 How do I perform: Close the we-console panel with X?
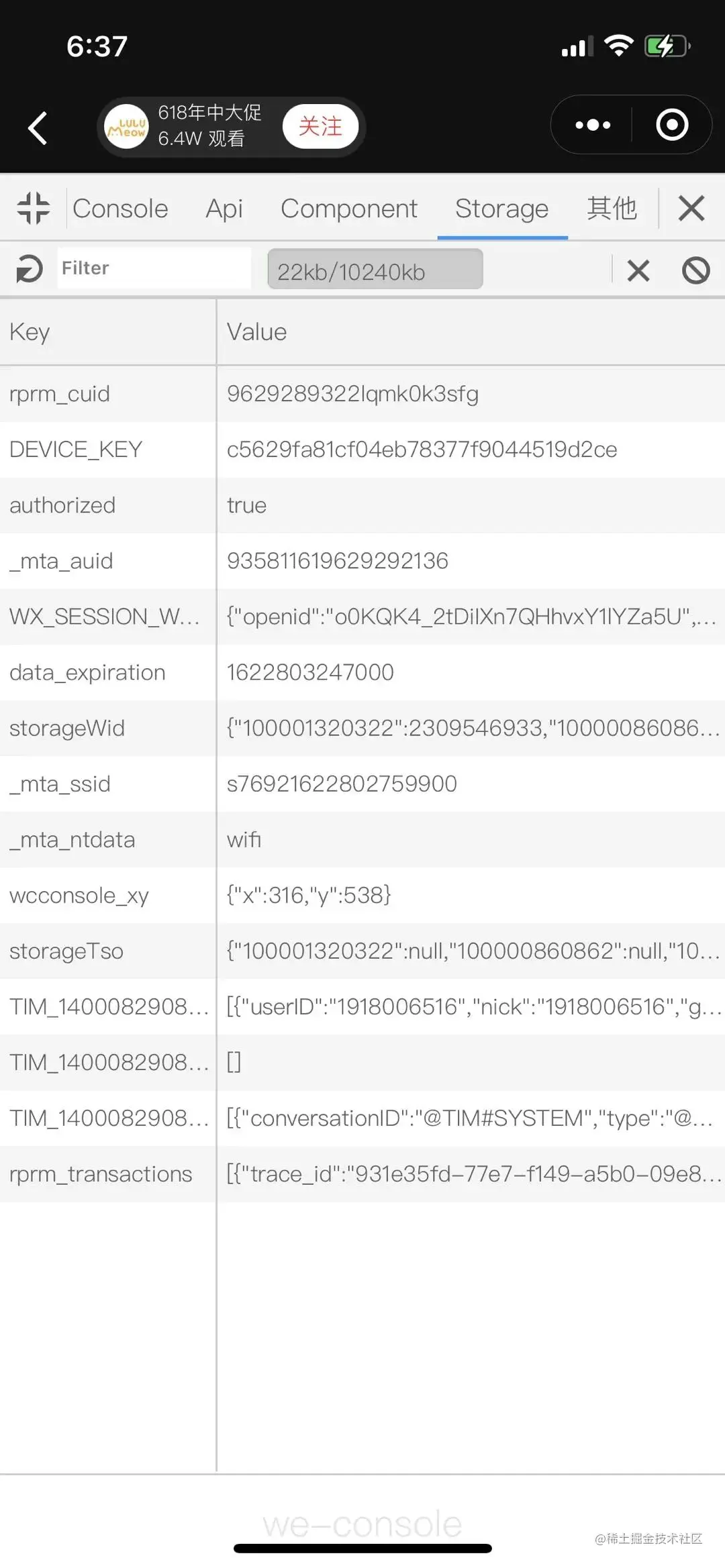pyautogui.click(x=691, y=208)
